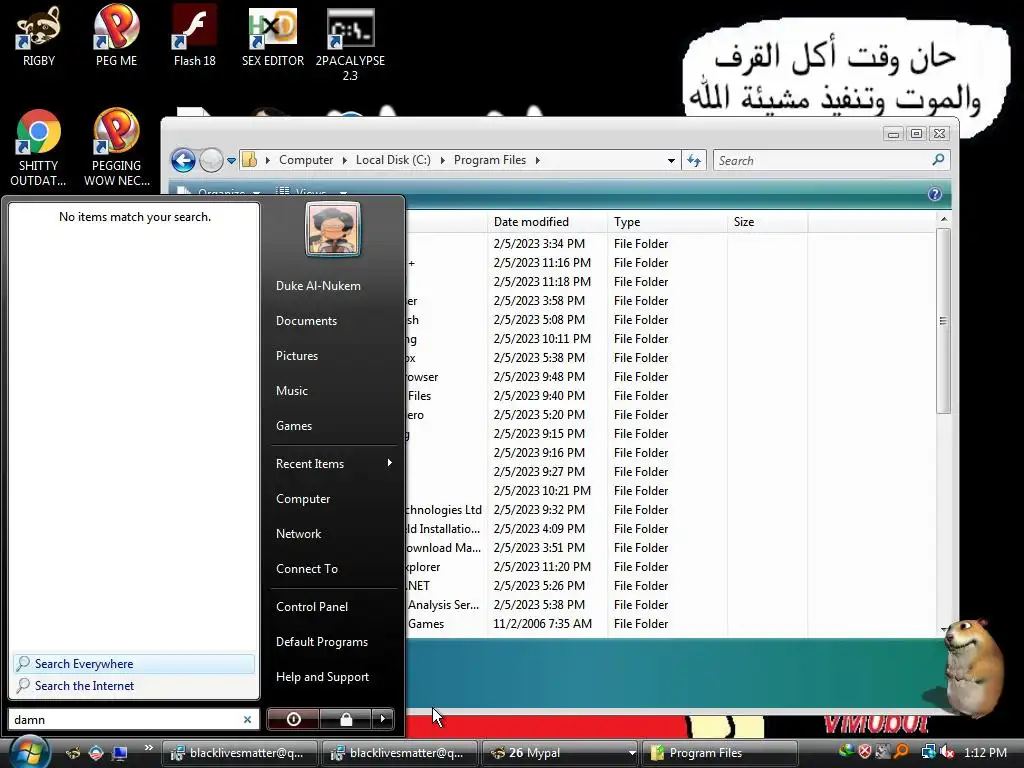Switch to first blacklivesmatter@q... taskbar button

240,753
